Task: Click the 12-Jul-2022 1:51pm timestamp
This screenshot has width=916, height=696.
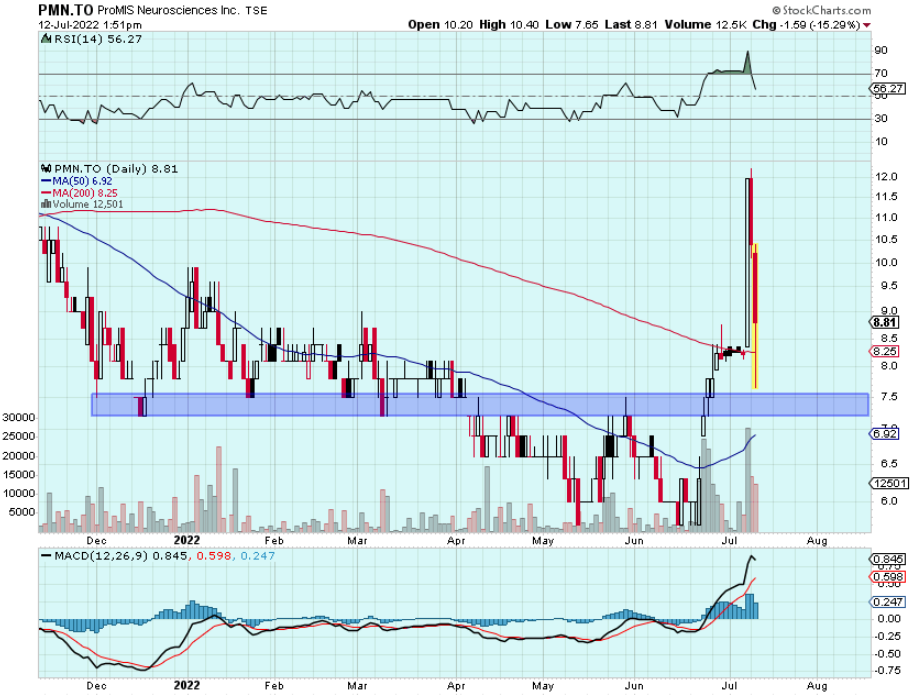Action: tap(90, 25)
